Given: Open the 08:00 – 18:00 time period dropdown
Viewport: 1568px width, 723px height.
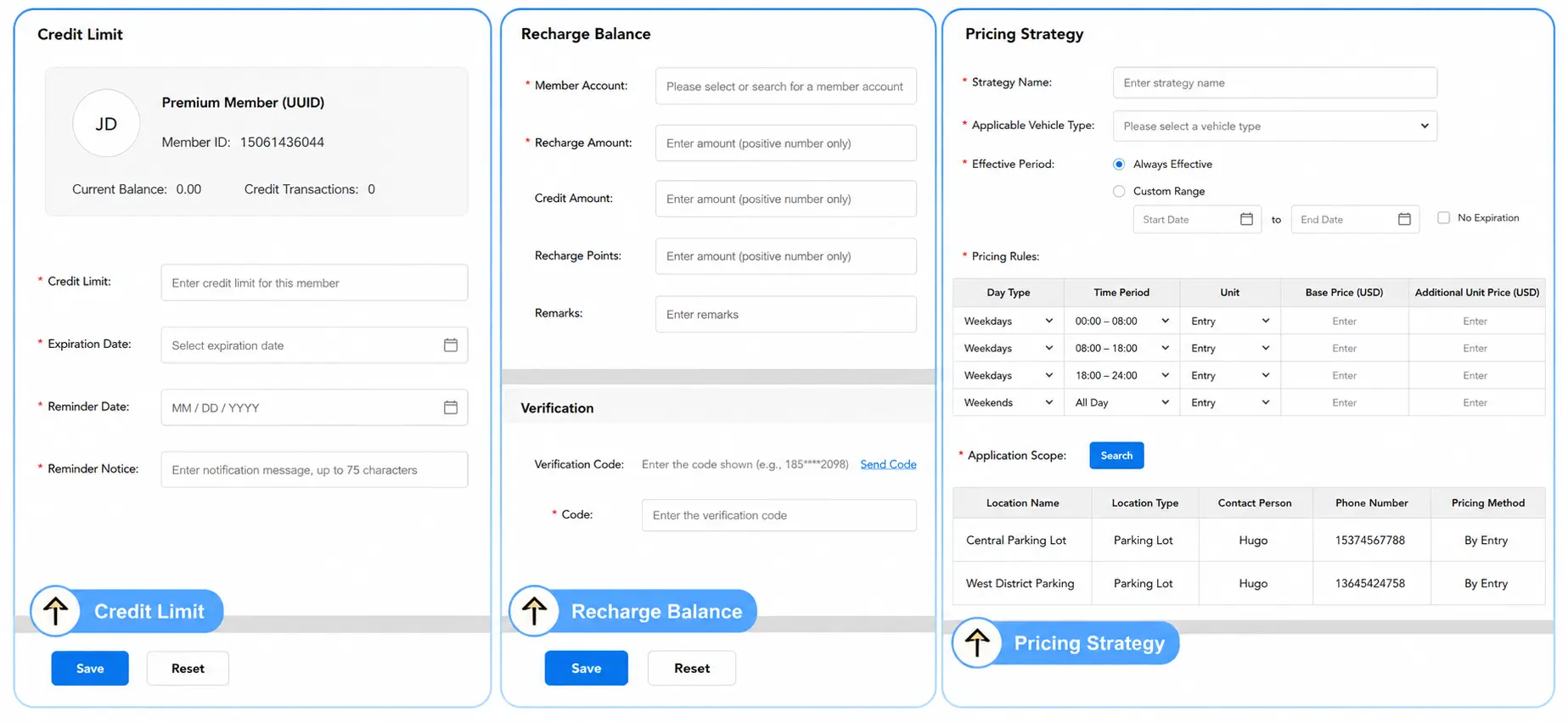Looking at the screenshot, I should coord(1121,348).
